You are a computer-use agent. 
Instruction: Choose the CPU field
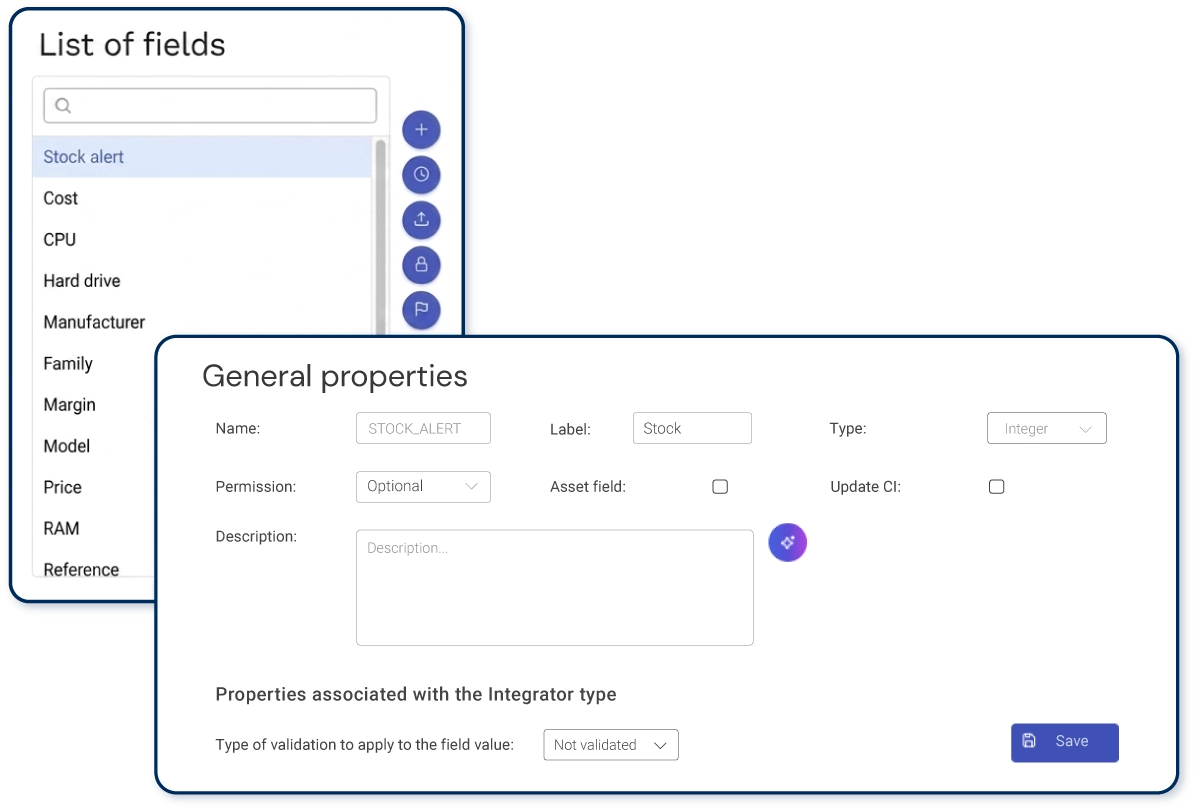(x=202, y=240)
